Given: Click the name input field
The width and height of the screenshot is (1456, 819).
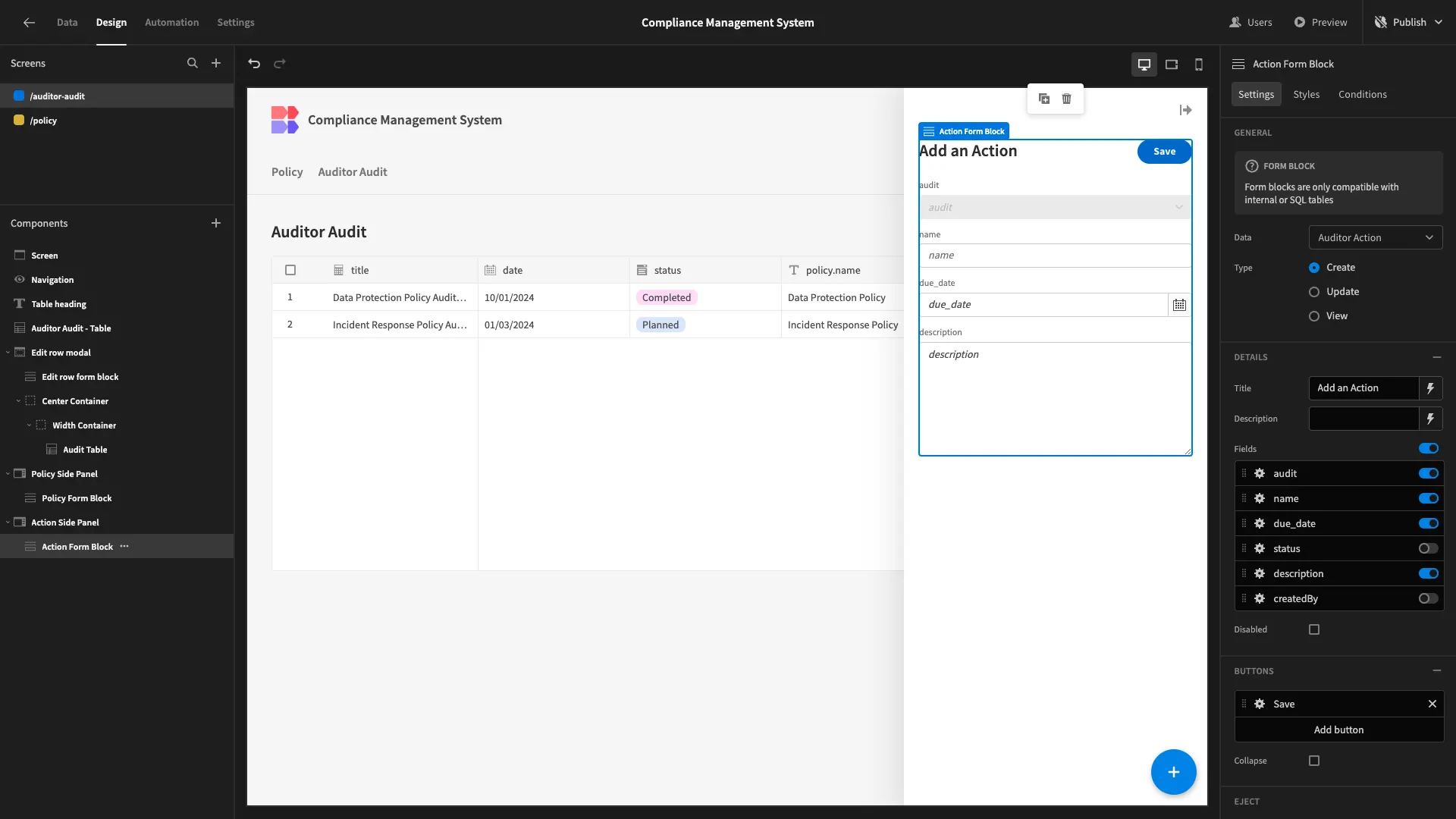Looking at the screenshot, I should (x=1055, y=256).
